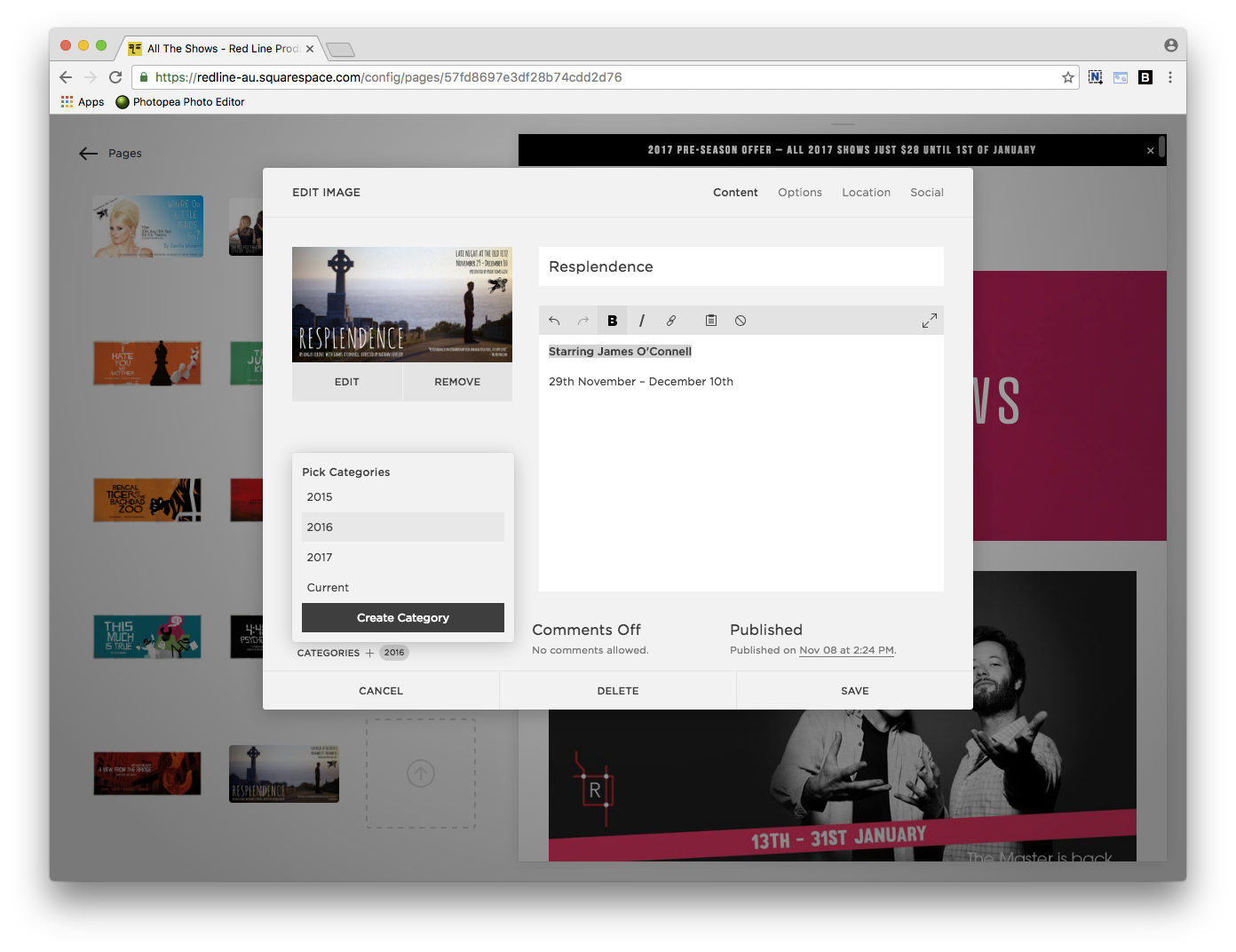Click the DELETE button
1236x952 pixels.
click(618, 691)
